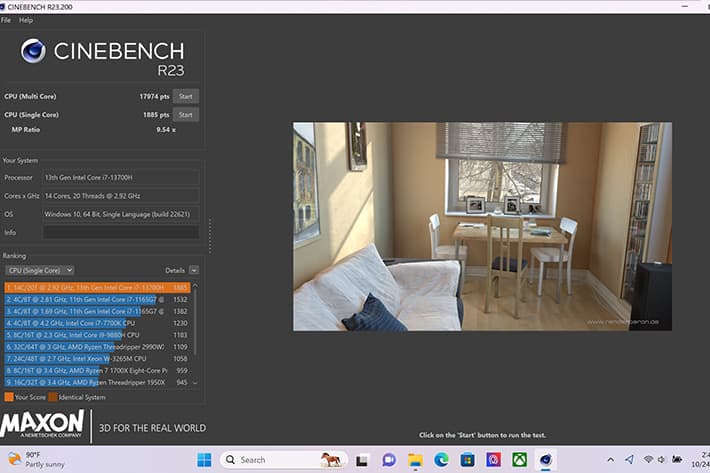This screenshot has height=473, width=710.
Task: Click the Info input field
Action: coord(121,232)
